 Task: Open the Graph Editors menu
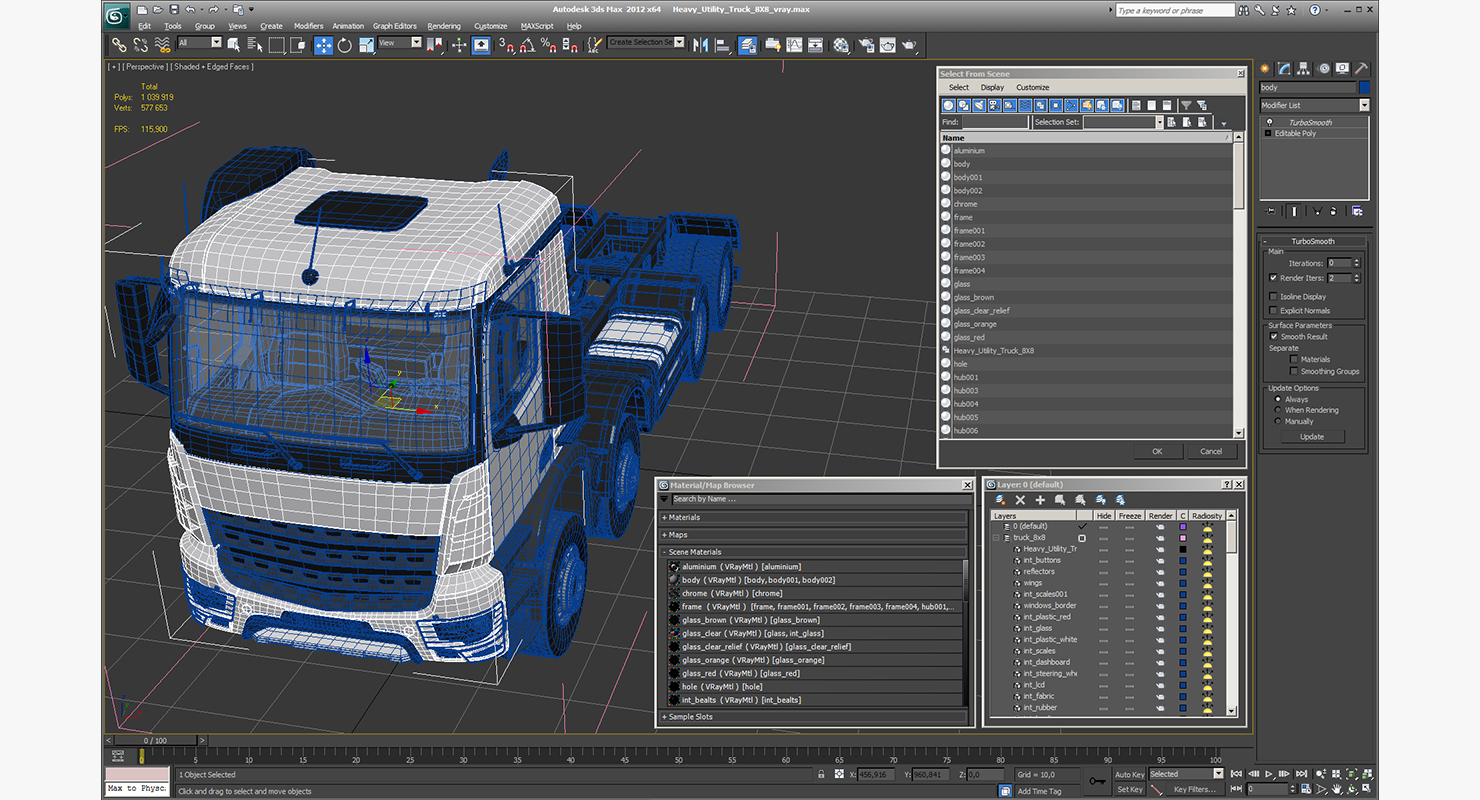(x=394, y=26)
